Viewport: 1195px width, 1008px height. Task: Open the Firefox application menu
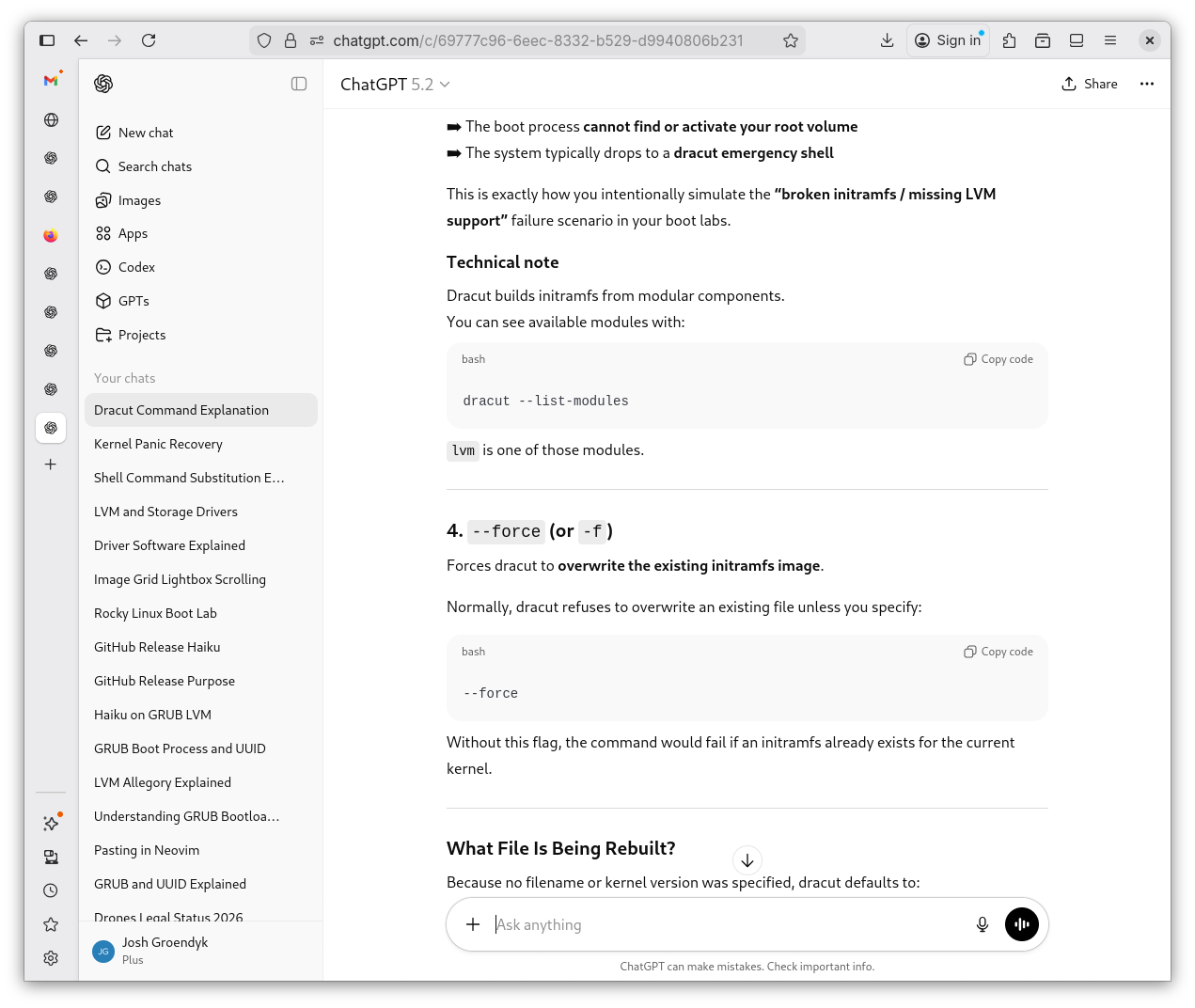pos(1110,40)
